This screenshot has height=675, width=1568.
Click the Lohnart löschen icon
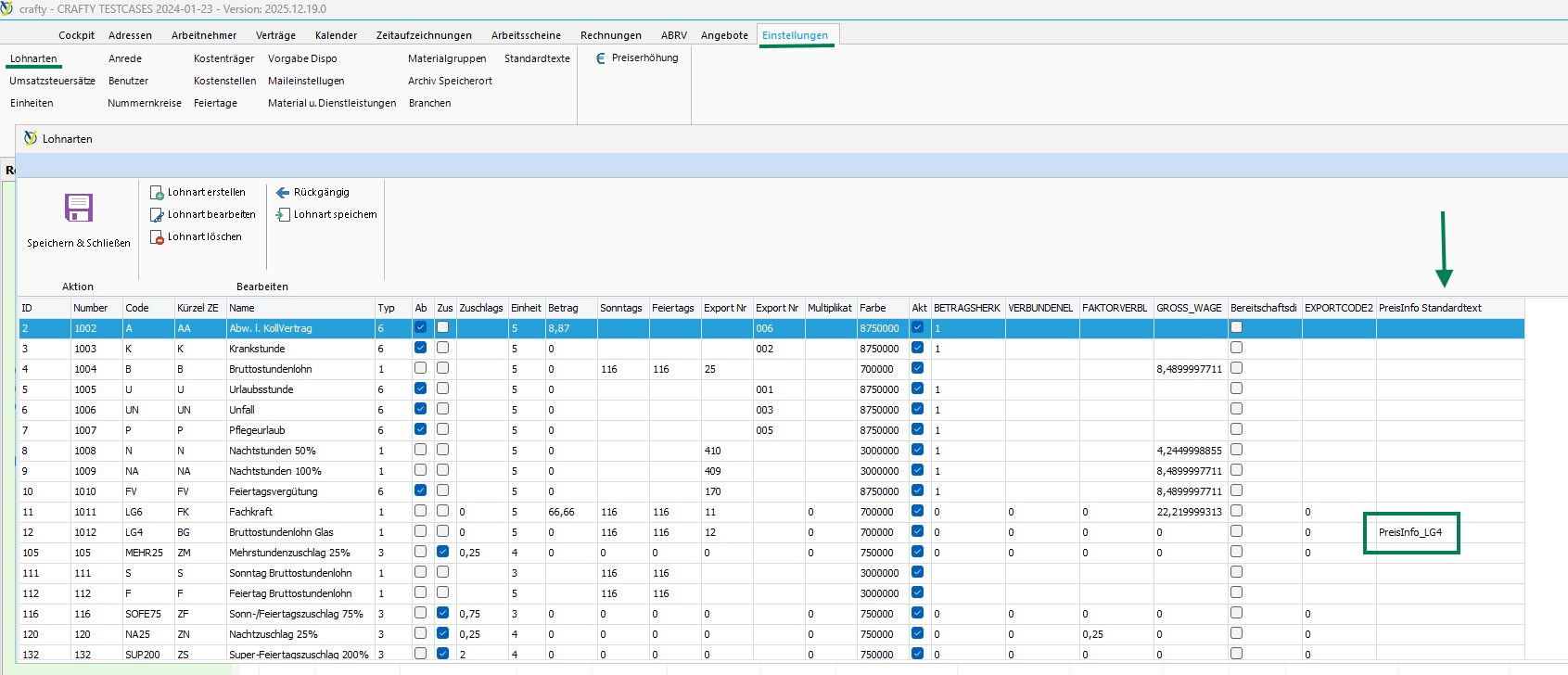(x=157, y=237)
